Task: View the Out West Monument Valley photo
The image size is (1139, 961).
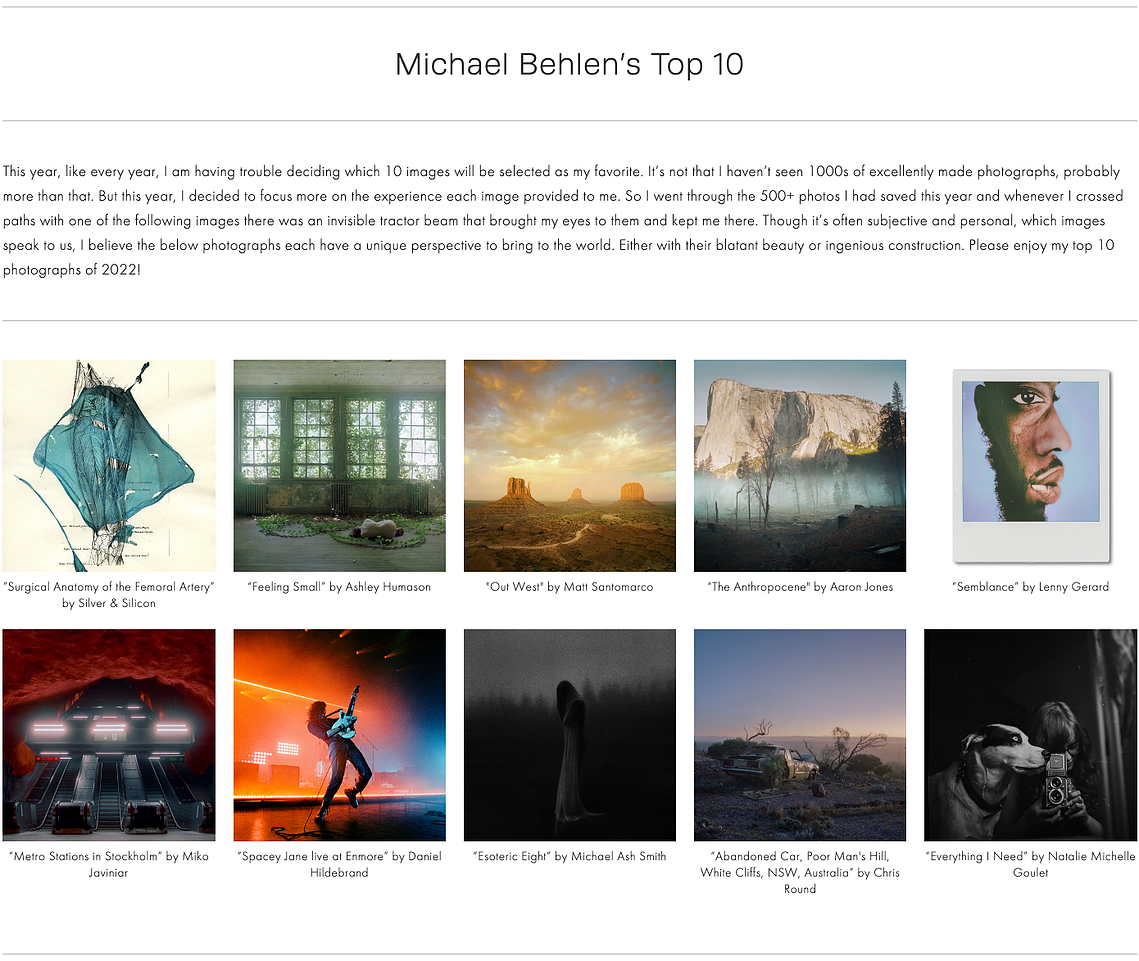Action: [570, 466]
